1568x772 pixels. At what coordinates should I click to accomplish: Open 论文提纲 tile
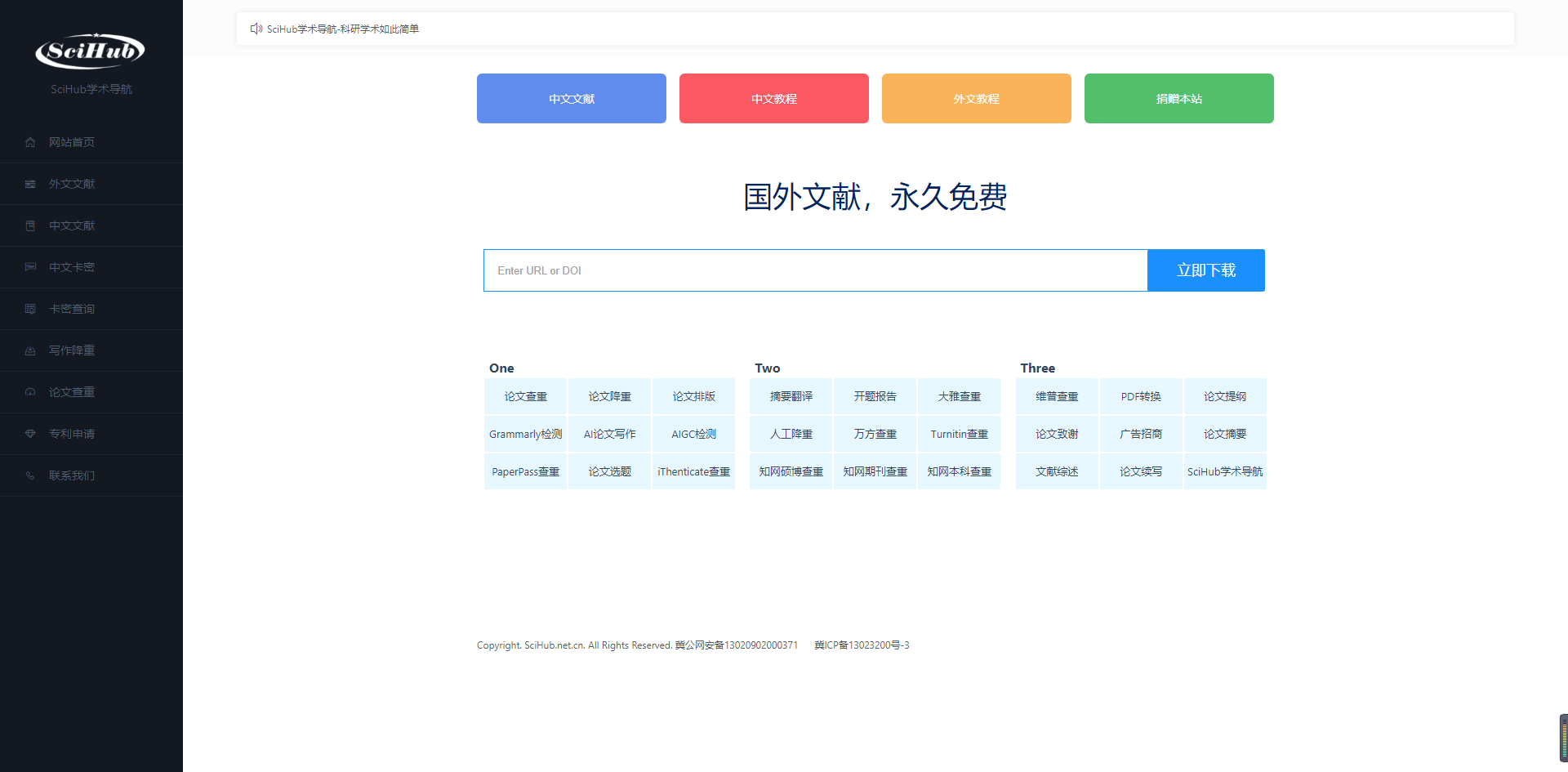point(1226,396)
